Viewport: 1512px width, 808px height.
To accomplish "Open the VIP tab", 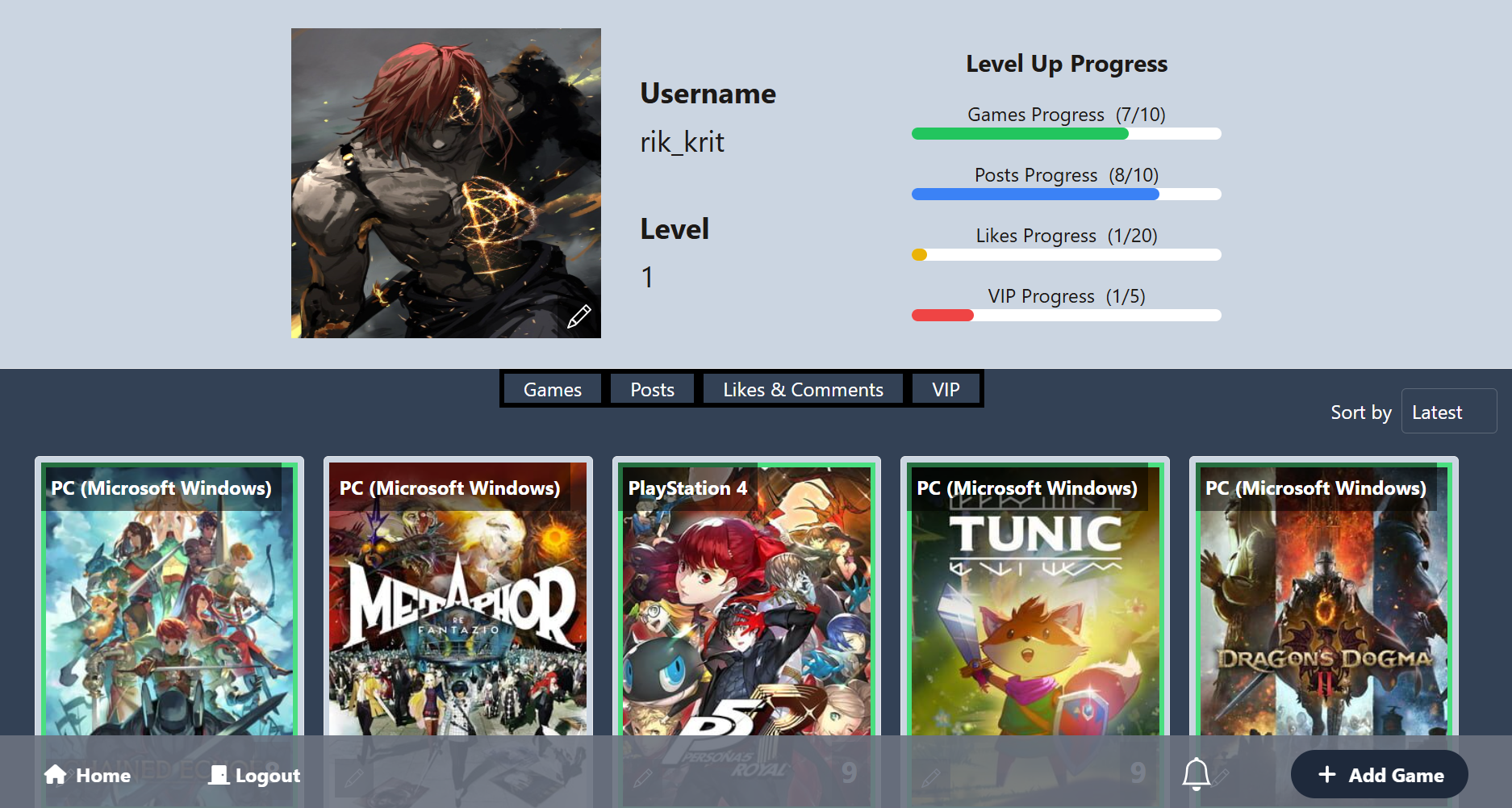I will 946,390.
